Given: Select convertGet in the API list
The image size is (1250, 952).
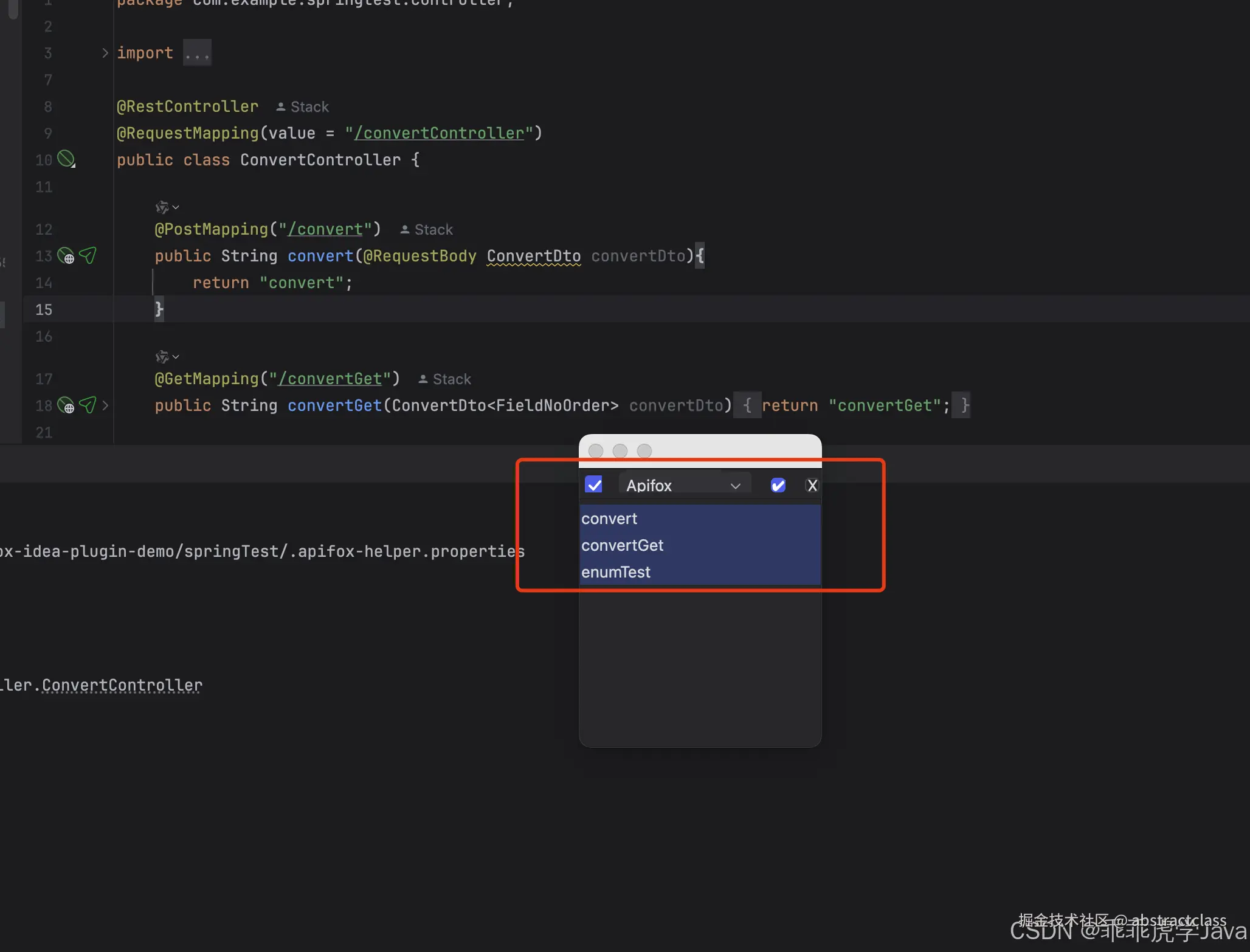Looking at the screenshot, I should (622, 545).
